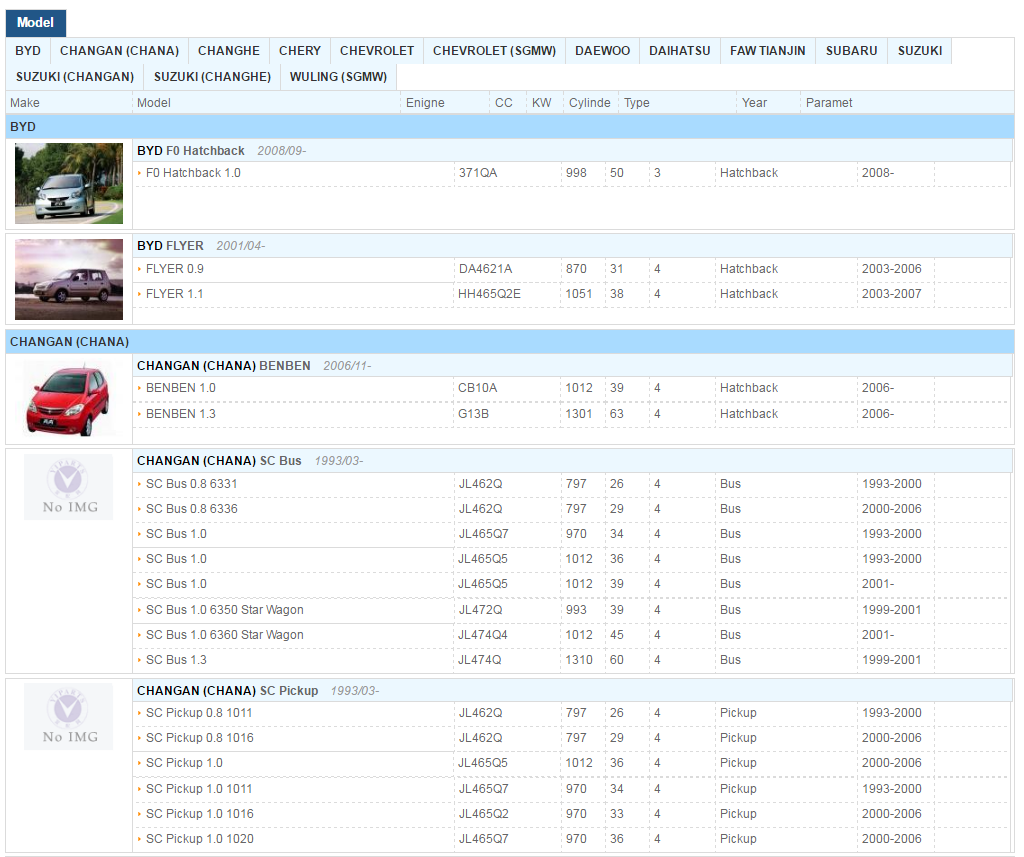Click engine code JL472Q
1024x857 pixels.
coord(480,610)
